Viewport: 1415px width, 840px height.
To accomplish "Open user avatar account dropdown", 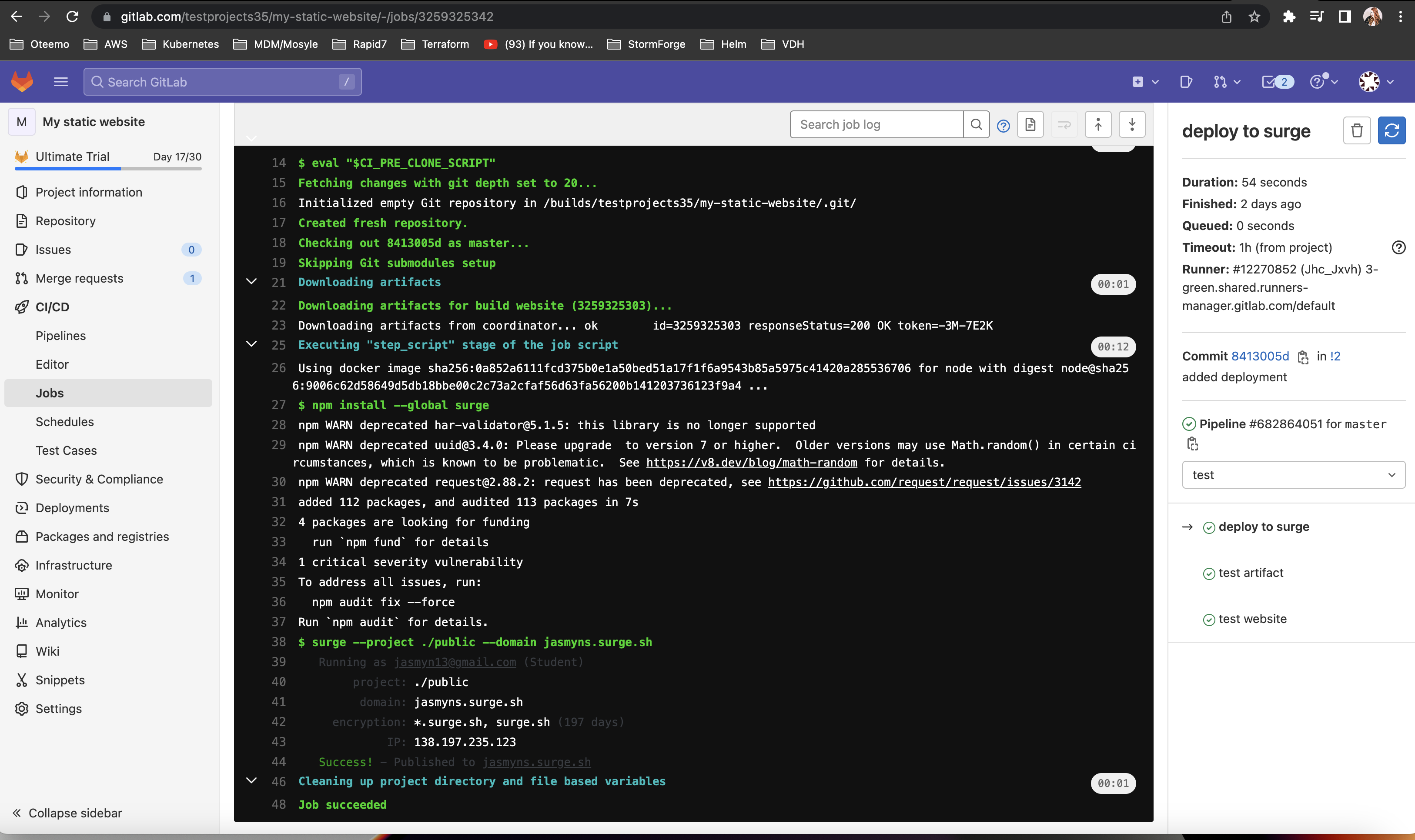I will (1376, 82).
